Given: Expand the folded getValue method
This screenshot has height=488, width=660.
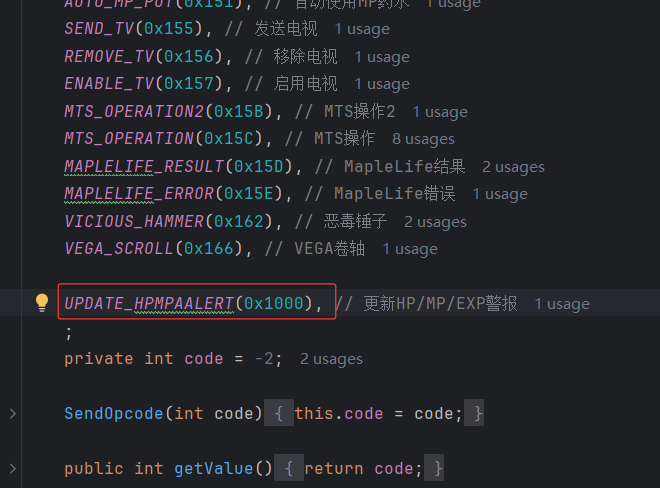Looking at the screenshot, I should pos(12,468).
